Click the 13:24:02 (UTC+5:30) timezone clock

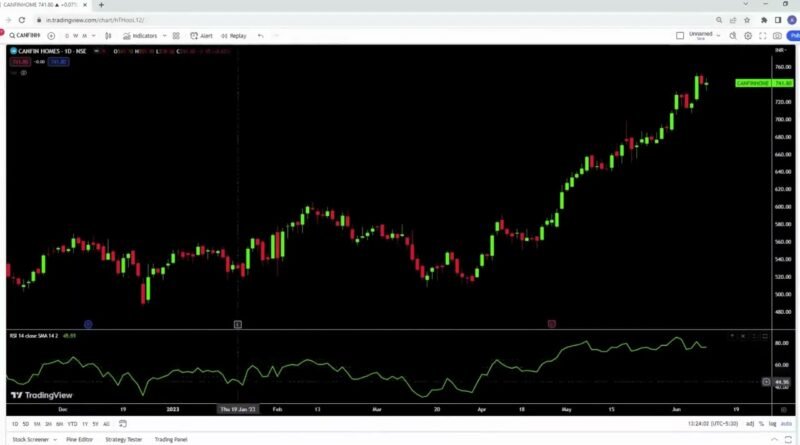pyautogui.click(x=712, y=424)
